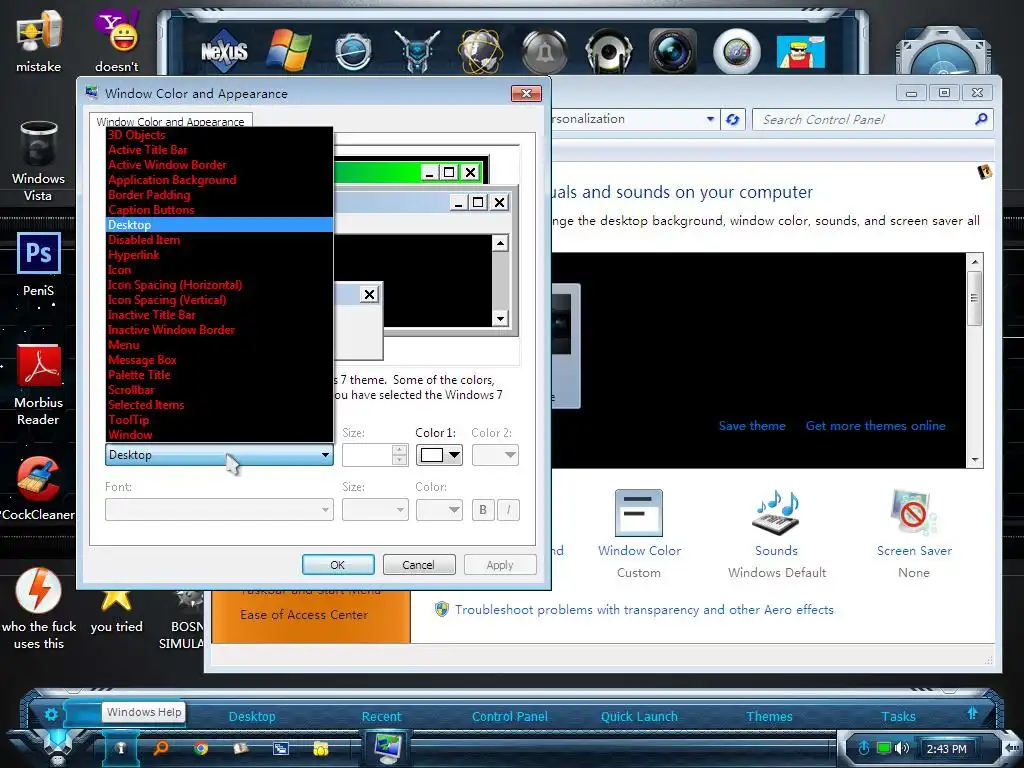1024x768 pixels.
Task: Pick 'Message Box' in the item list
Action: (x=219, y=360)
